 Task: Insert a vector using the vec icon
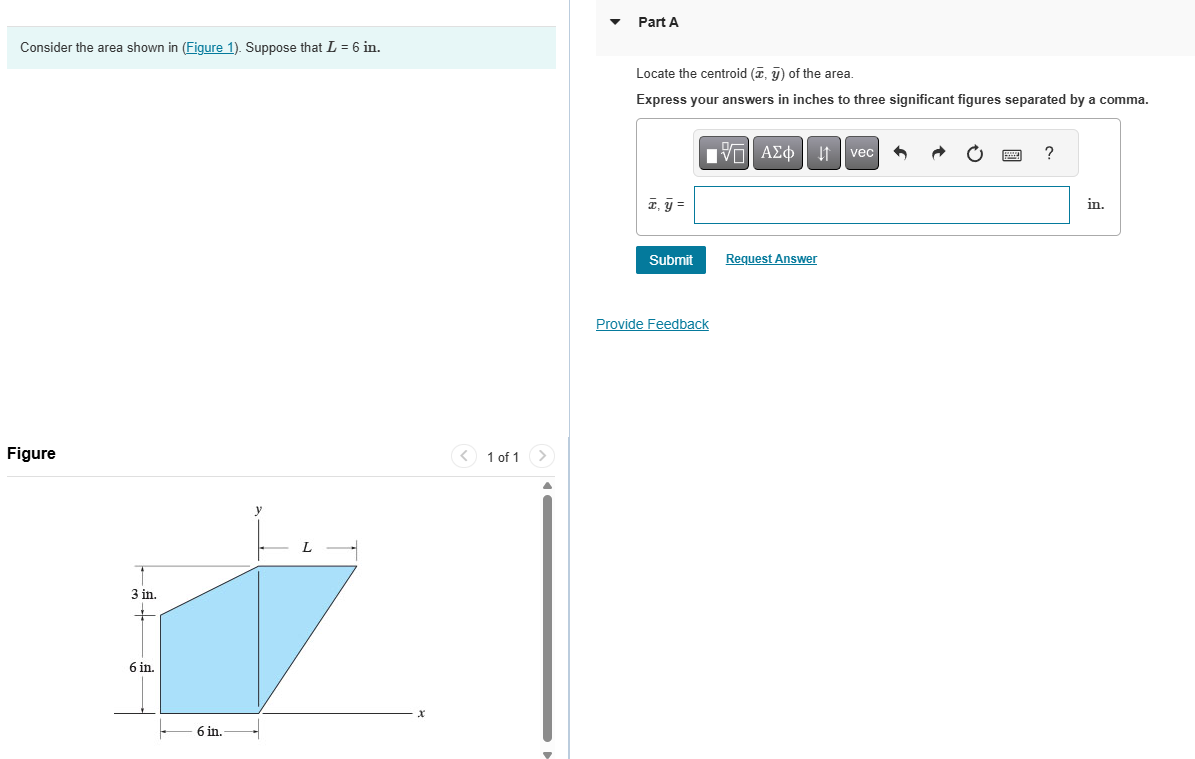click(861, 153)
